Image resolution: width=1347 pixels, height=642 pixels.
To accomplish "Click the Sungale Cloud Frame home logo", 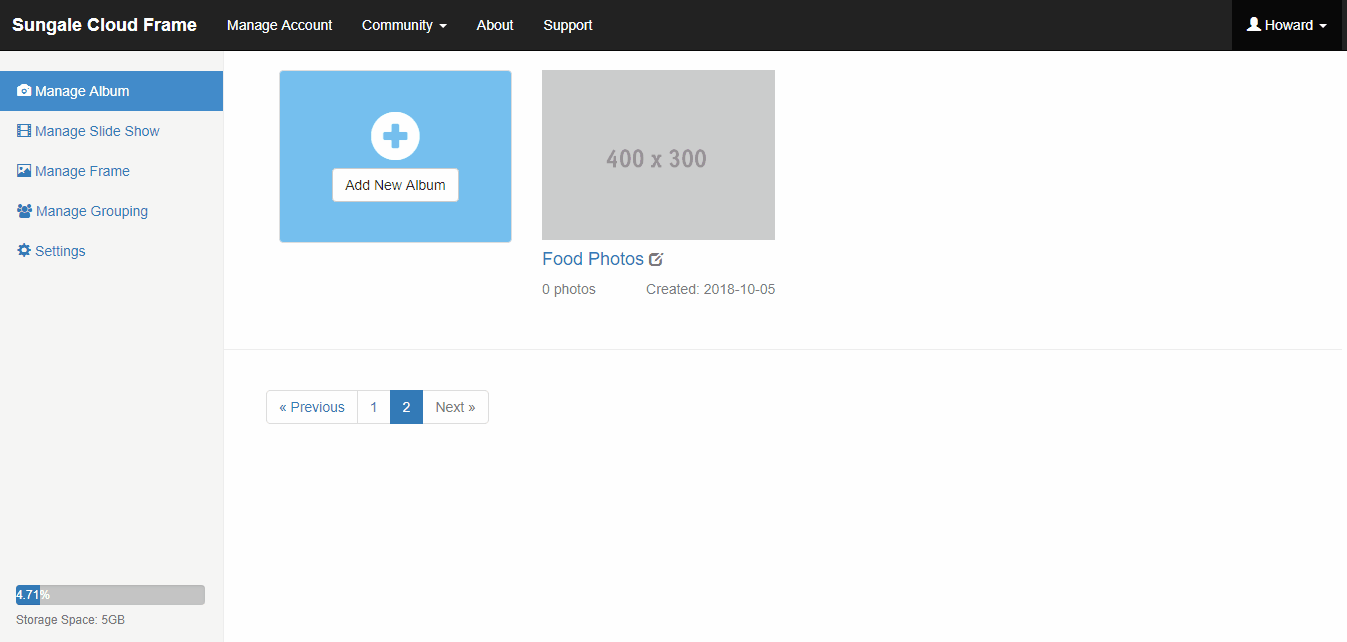I will [104, 24].
